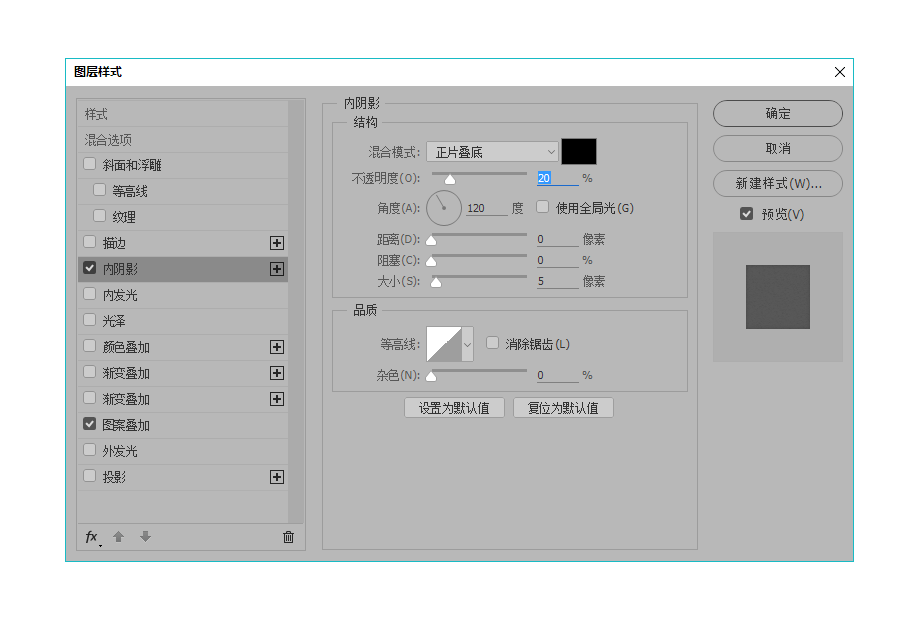Click the 复位为默认值 button
The image size is (920, 620).
click(563, 408)
